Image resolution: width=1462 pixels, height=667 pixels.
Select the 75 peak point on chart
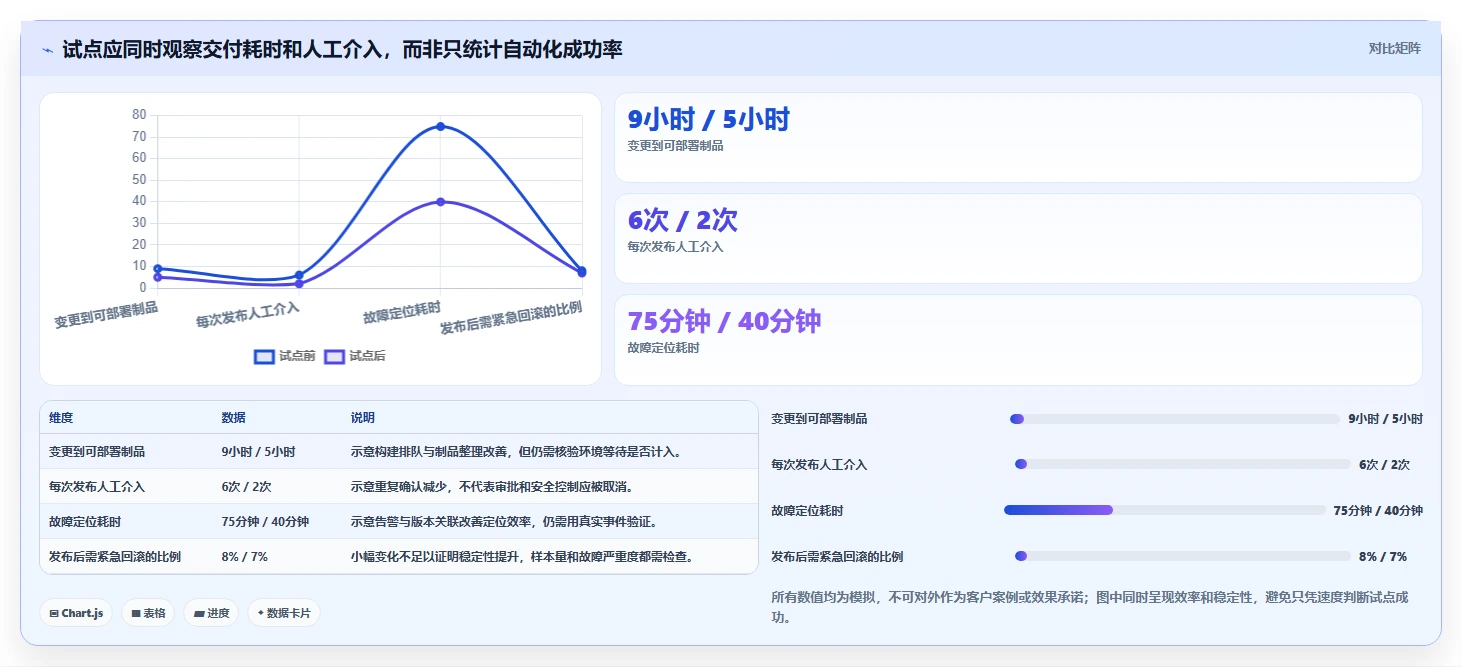pyautogui.click(x=440, y=126)
